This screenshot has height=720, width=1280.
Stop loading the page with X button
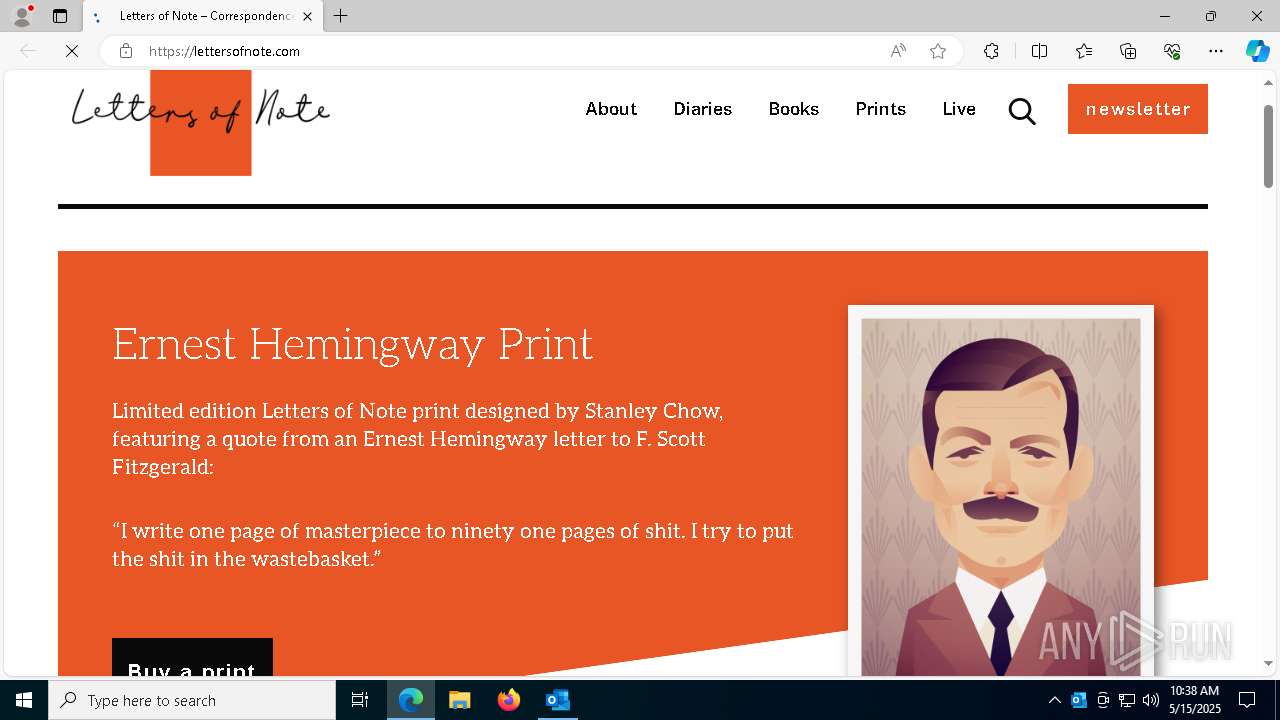point(72,51)
